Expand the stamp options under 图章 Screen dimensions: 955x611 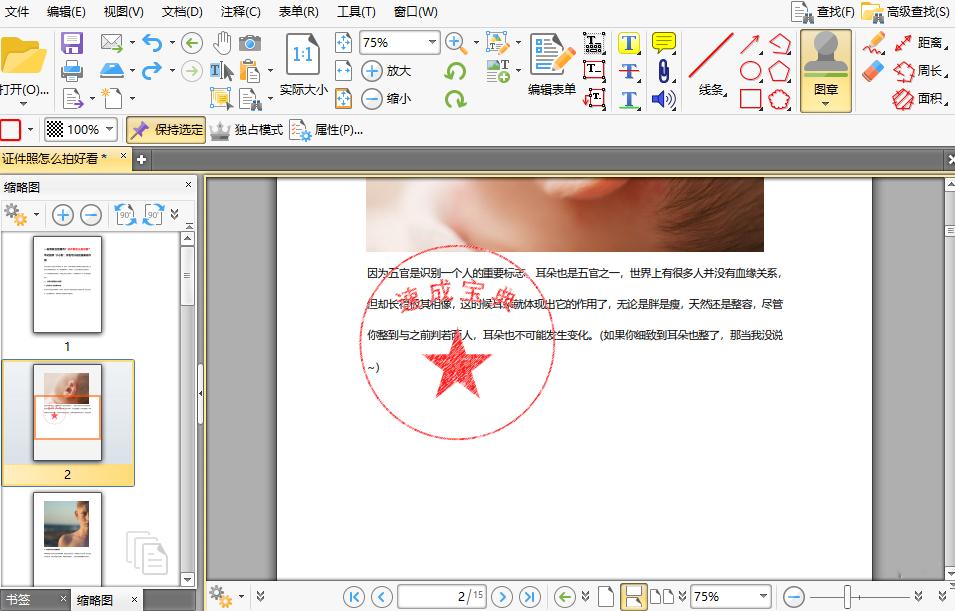[825, 104]
